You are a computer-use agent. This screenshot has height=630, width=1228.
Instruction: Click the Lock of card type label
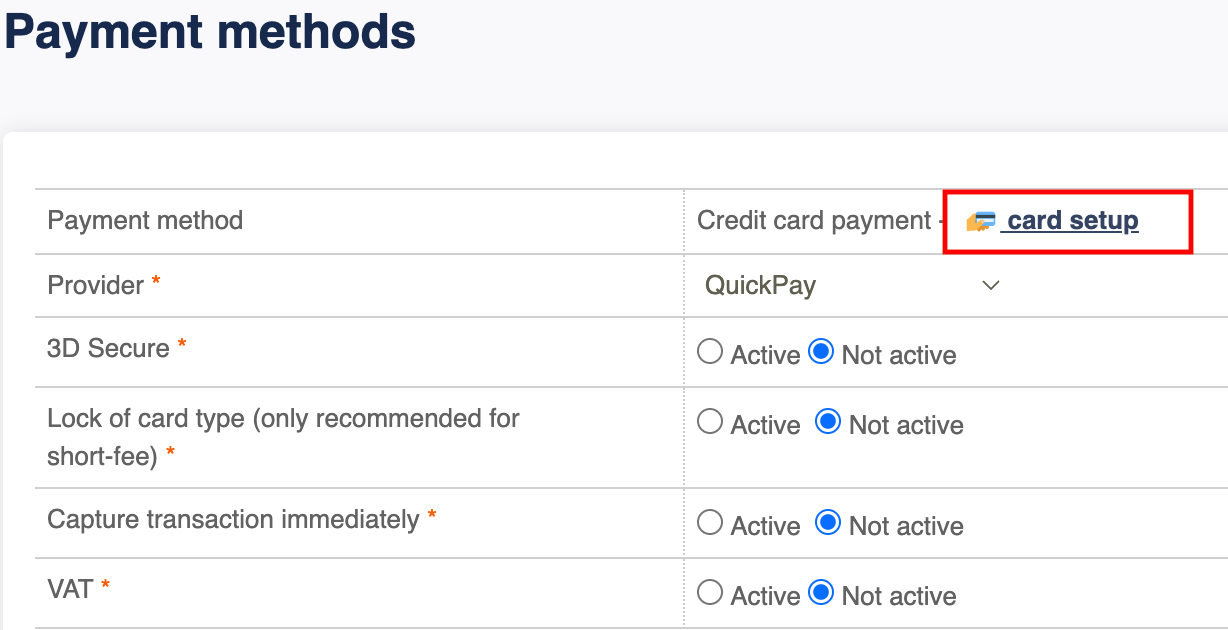pos(283,437)
